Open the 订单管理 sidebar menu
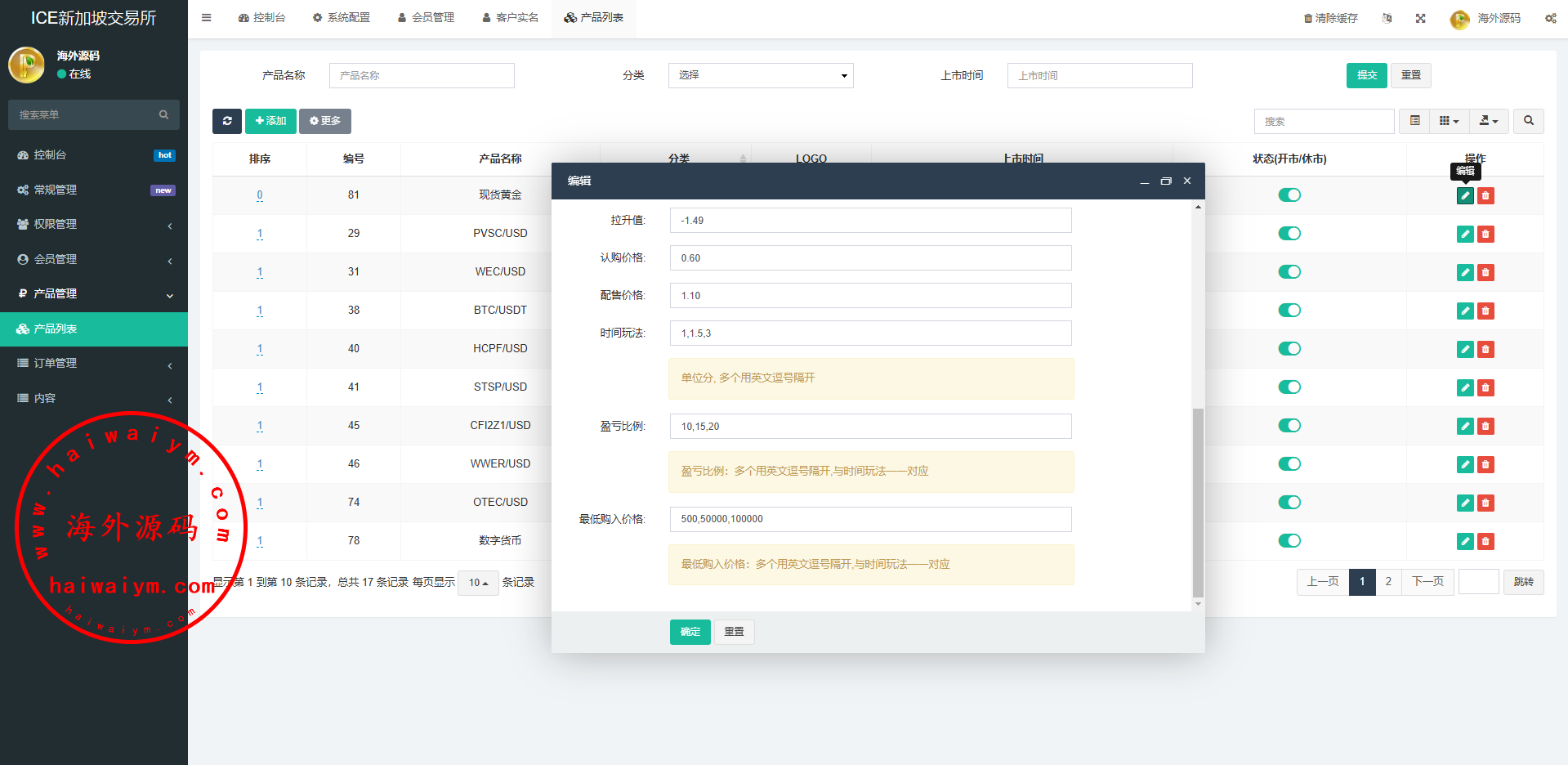The image size is (1568, 765). (x=94, y=364)
